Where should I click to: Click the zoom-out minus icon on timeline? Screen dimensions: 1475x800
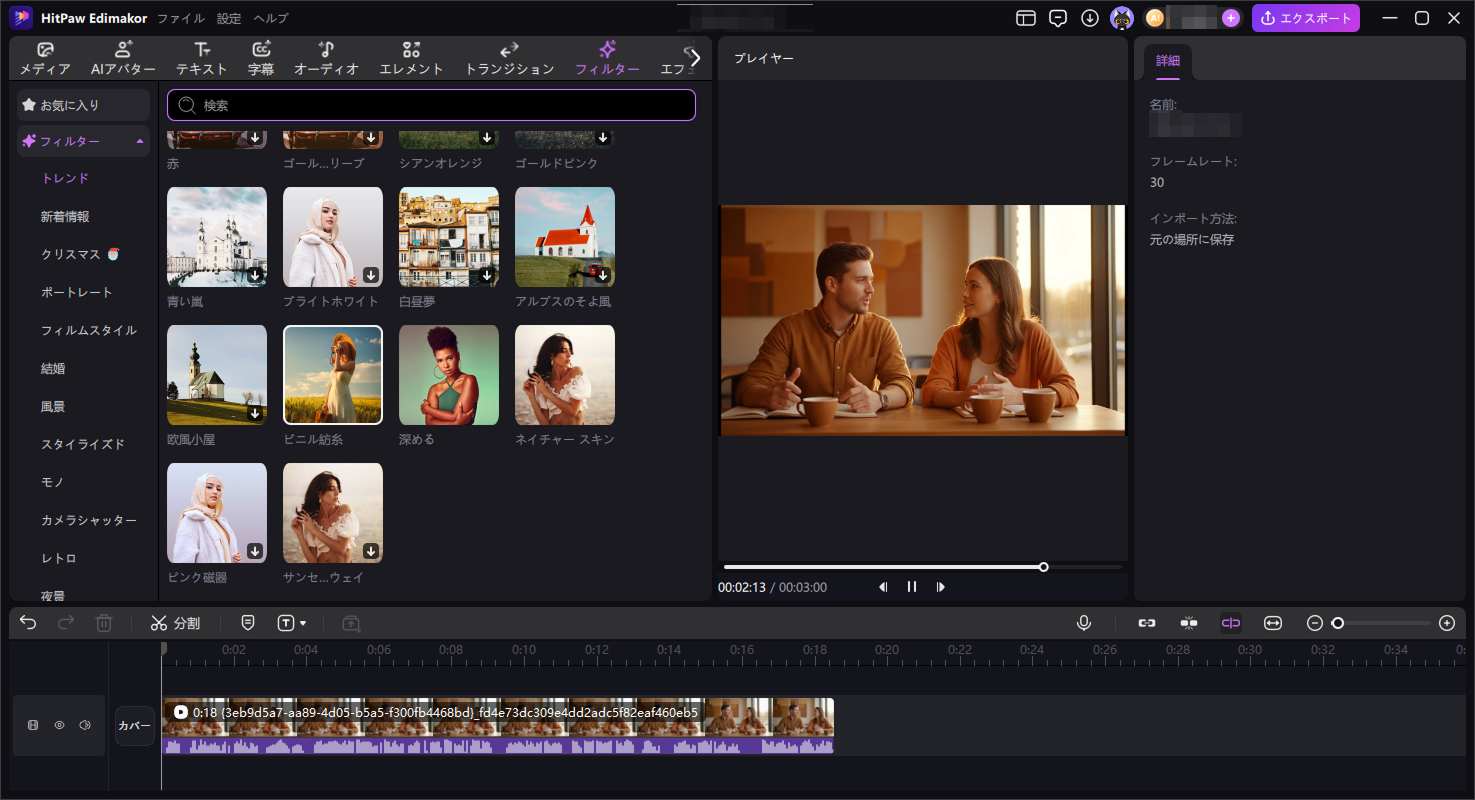(1315, 623)
